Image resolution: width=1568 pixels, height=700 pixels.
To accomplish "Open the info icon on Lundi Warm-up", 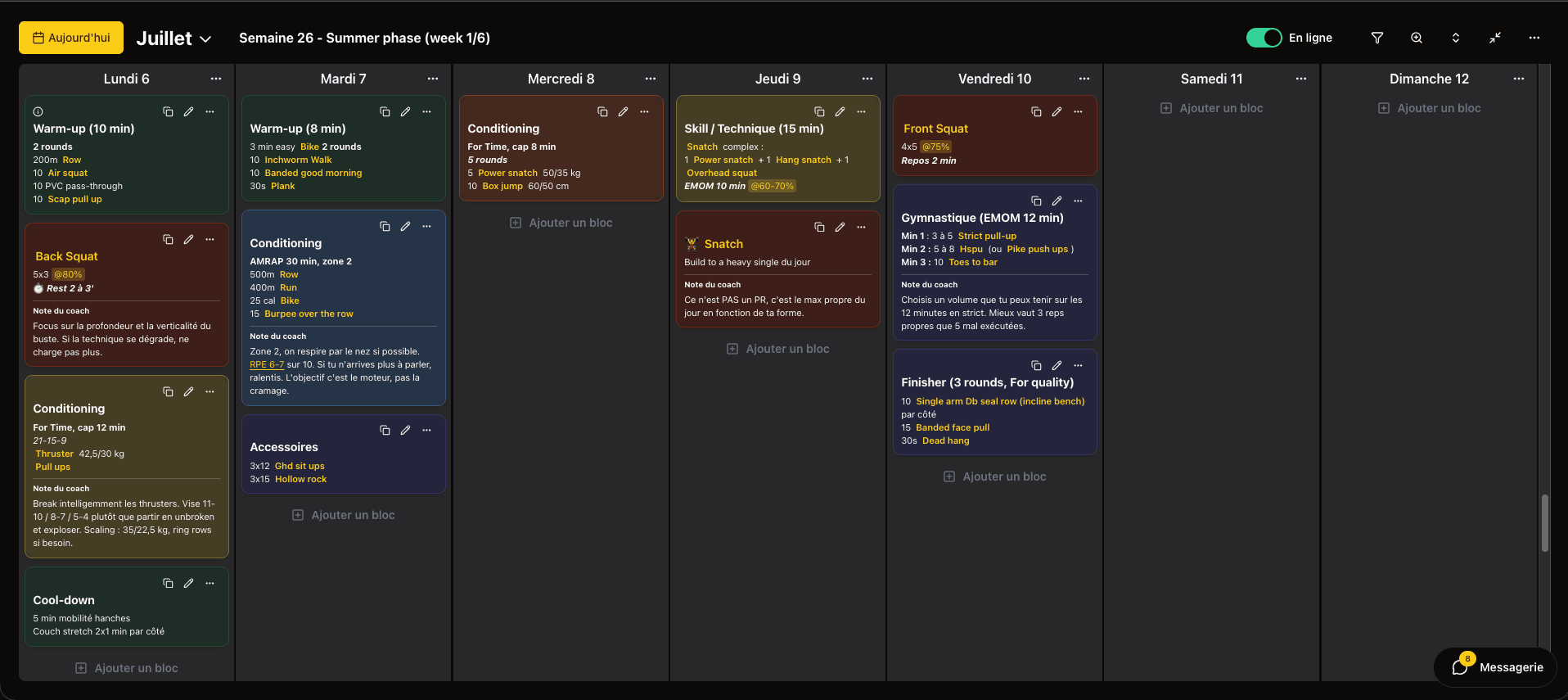I will pos(38,111).
